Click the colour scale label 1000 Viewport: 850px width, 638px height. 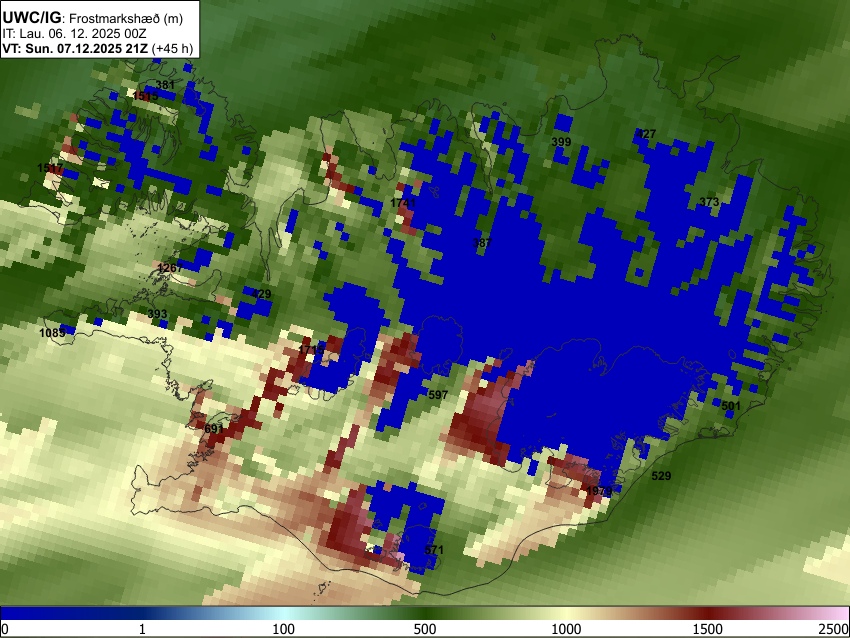coord(566,629)
